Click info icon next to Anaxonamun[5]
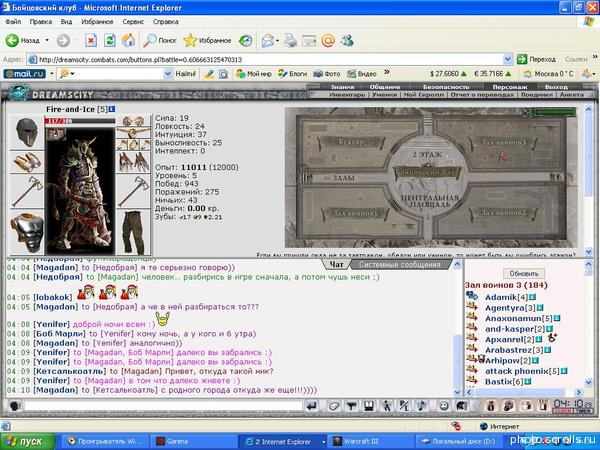 557,318
